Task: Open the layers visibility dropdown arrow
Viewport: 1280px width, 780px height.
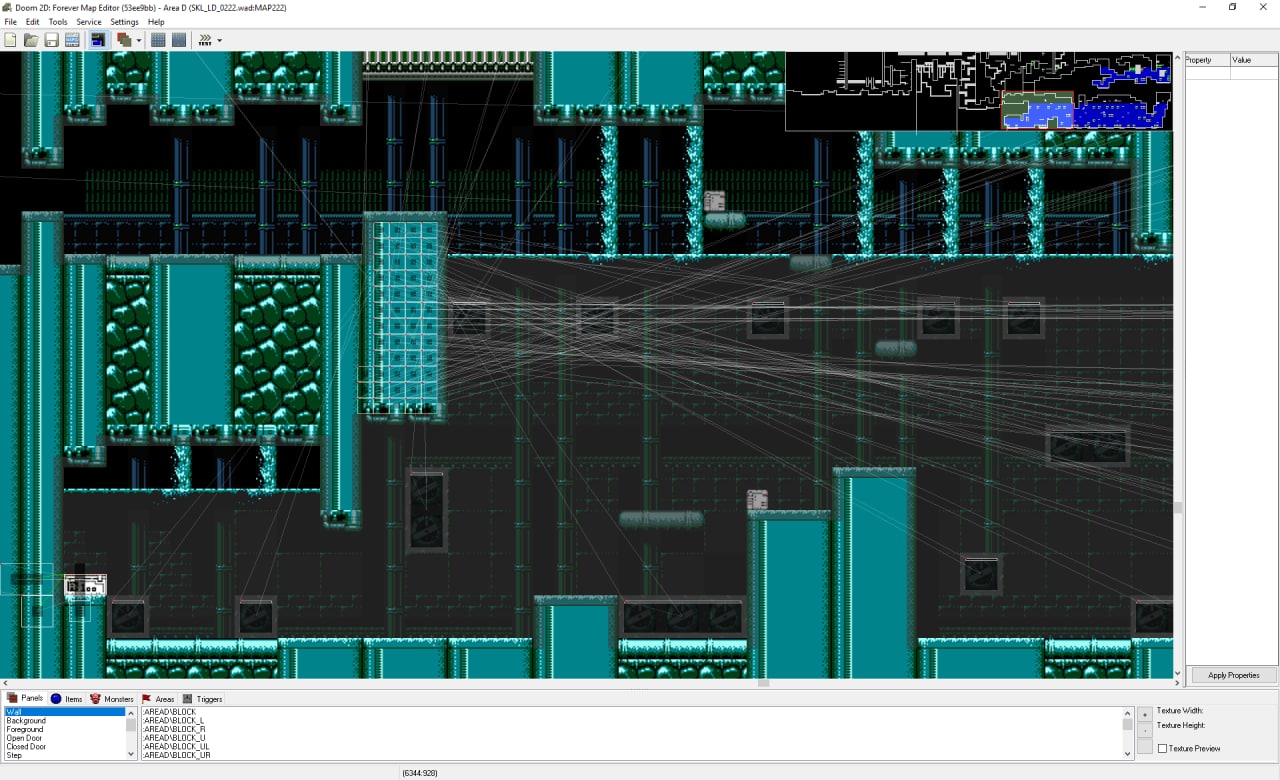Action: coord(139,40)
